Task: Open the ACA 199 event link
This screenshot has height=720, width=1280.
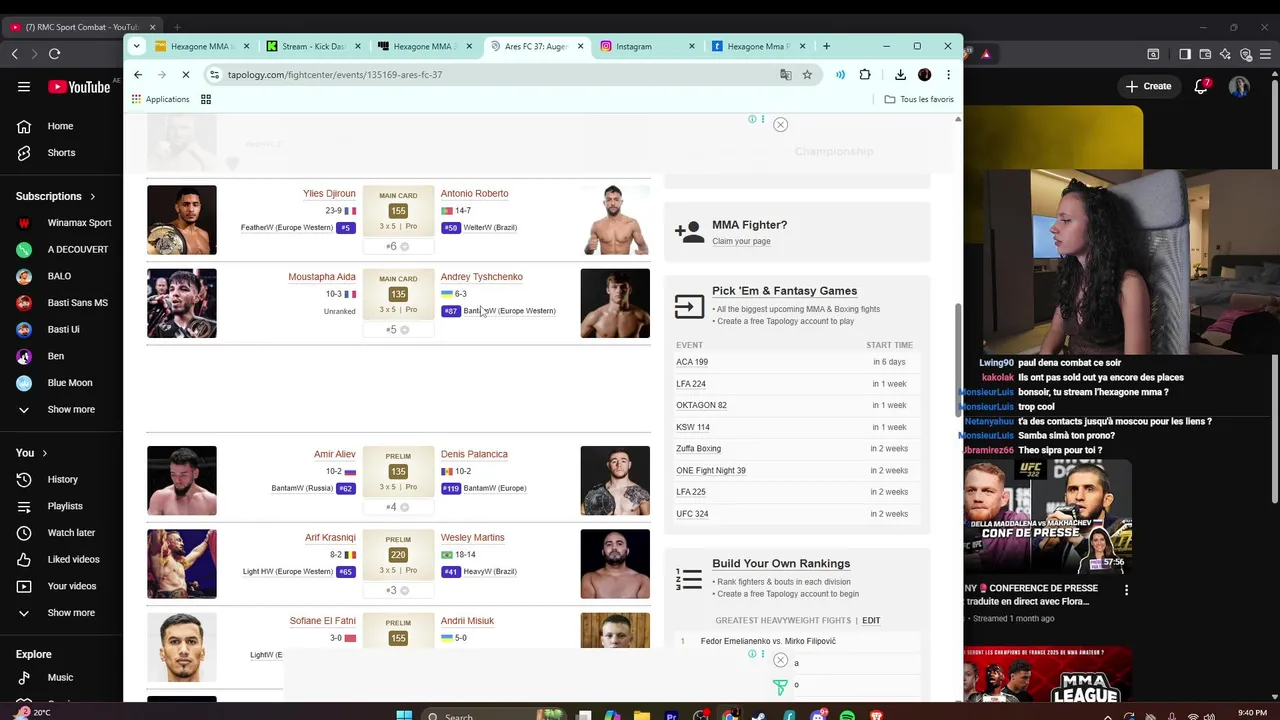Action: pyautogui.click(x=692, y=362)
